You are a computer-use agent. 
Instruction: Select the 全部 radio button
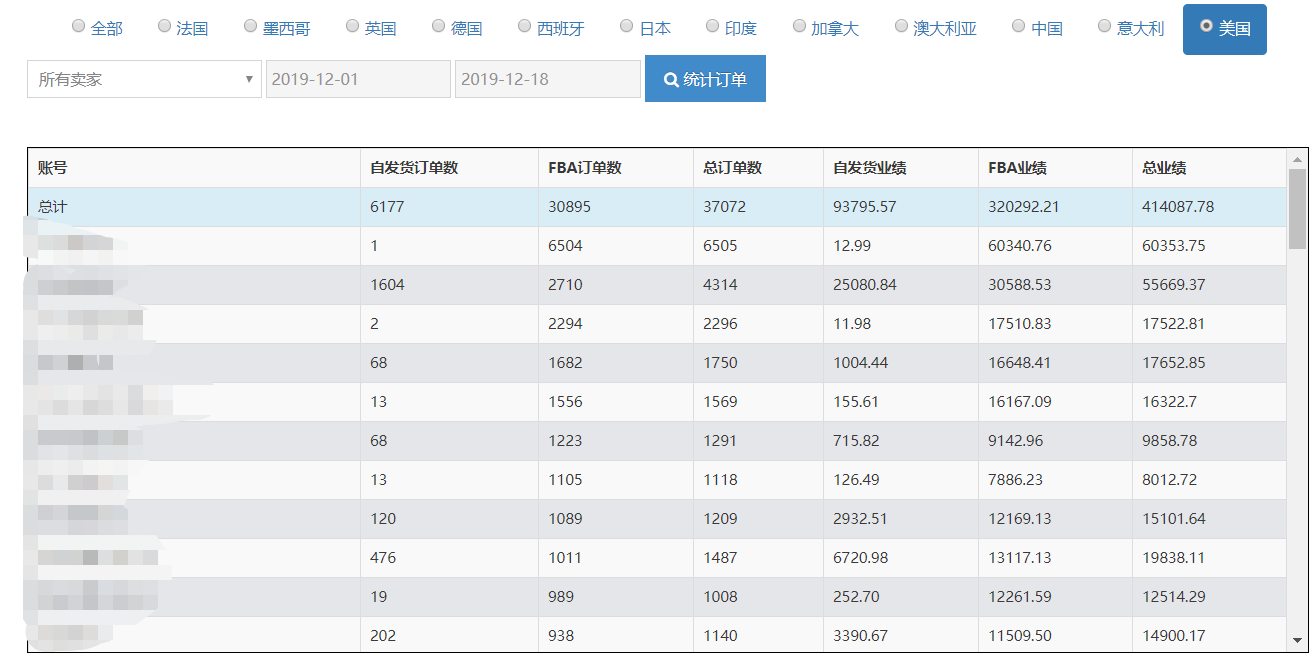coord(79,27)
